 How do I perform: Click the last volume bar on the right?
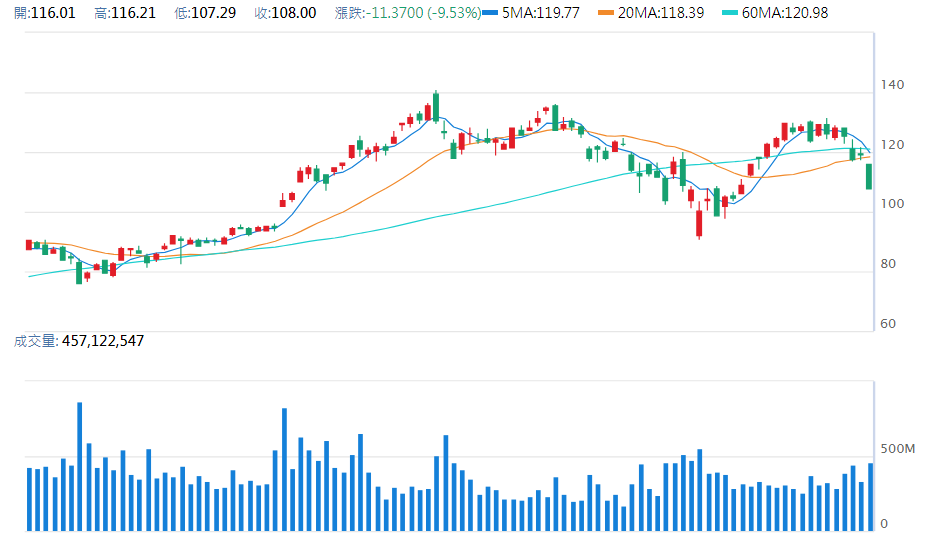point(870,496)
